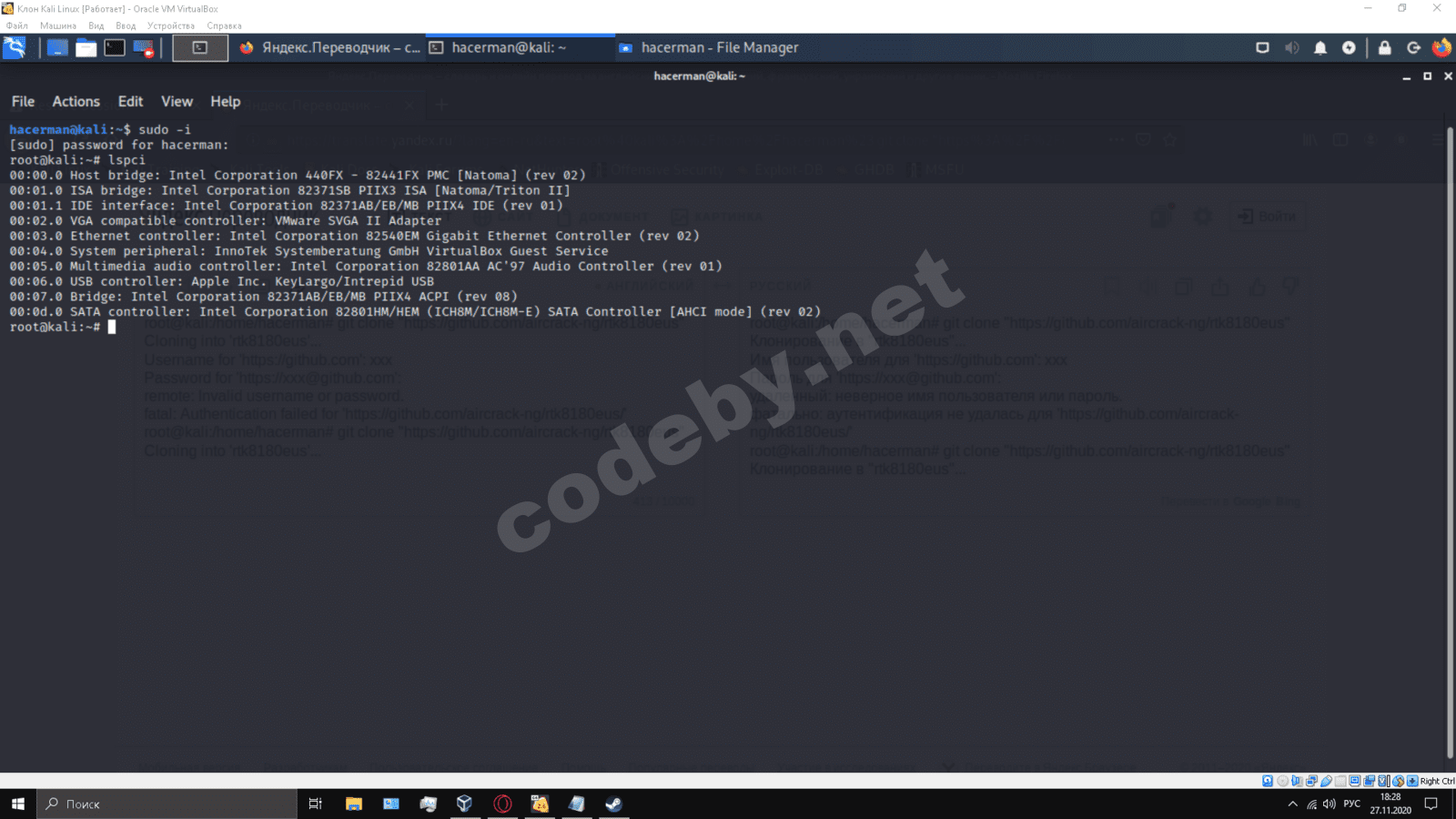Viewport: 1456px width, 819px height.
Task: Click the Kali panel volume icon
Action: point(1291,47)
